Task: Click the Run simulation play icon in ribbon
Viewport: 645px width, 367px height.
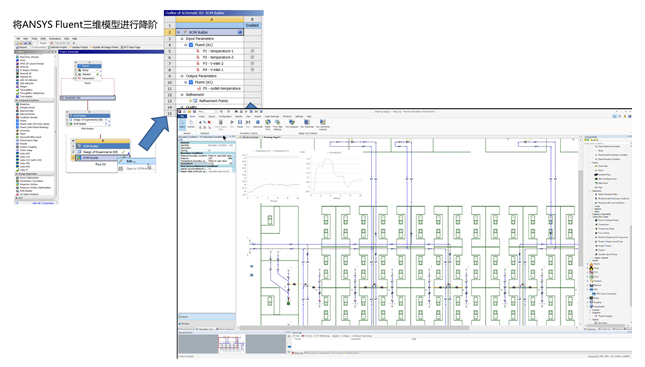Action: tap(232, 122)
